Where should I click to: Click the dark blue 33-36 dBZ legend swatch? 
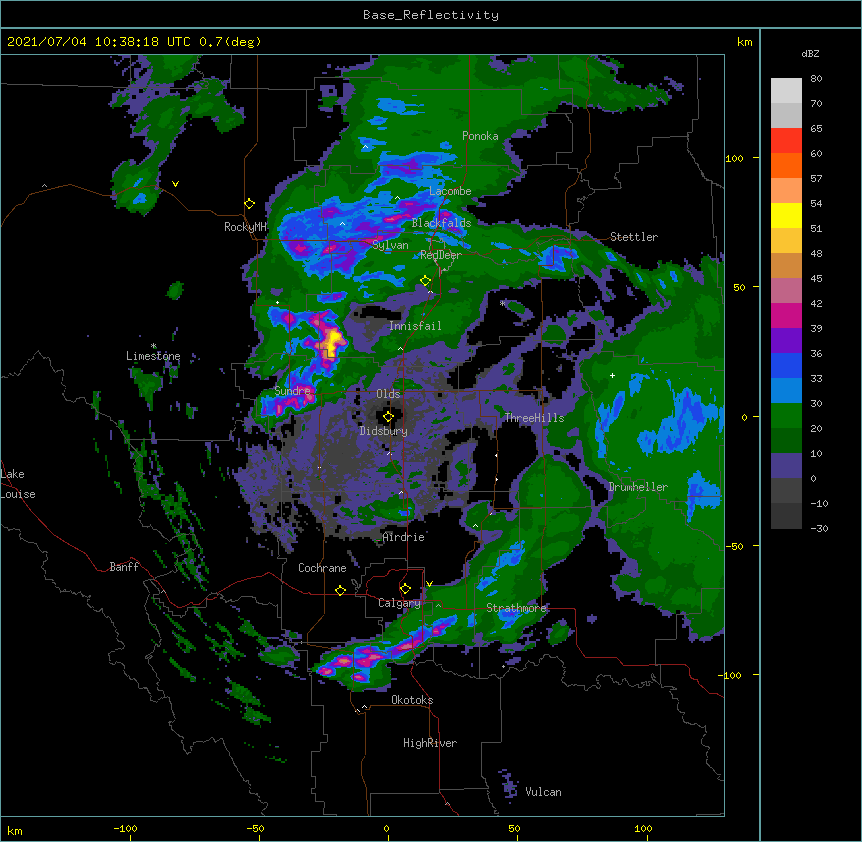(786, 365)
